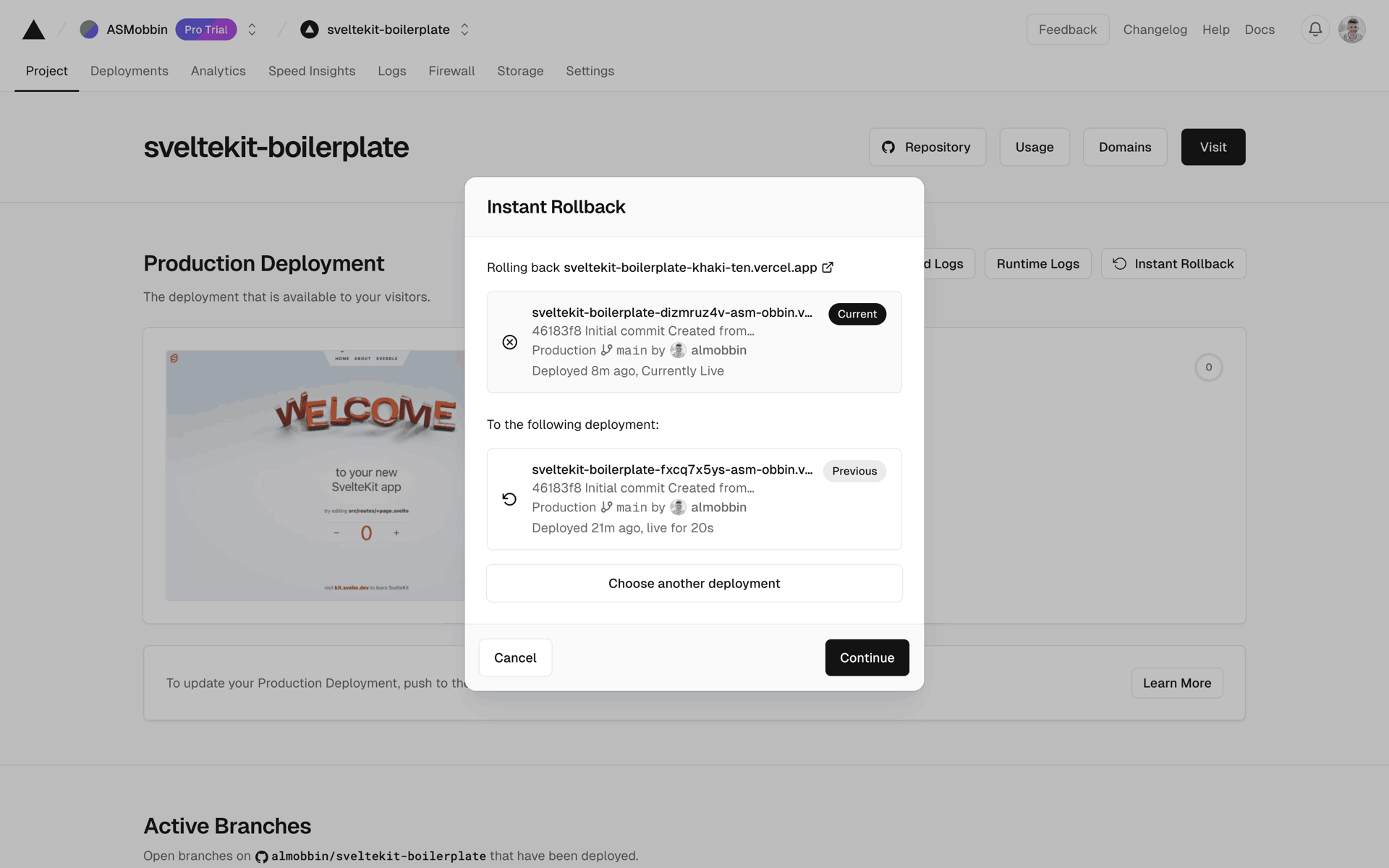Click "Deployed 8m ago, Currently Live" text
Image resolution: width=1389 pixels, height=868 pixels.
[628, 371]
